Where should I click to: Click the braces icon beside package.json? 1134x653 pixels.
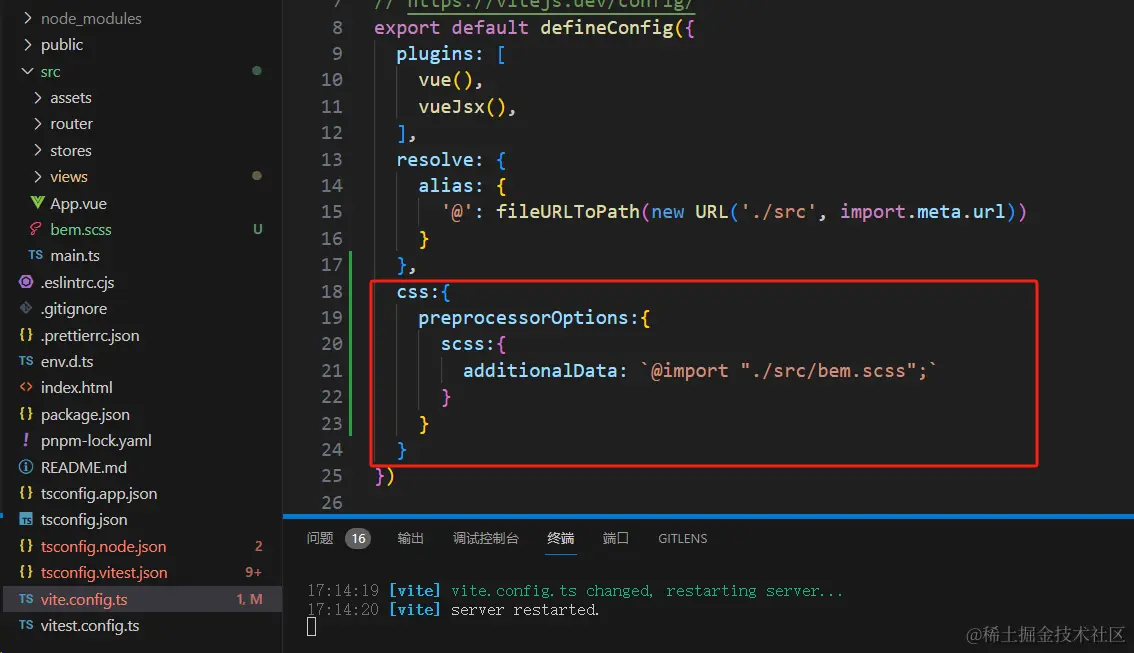[x=26, y=413]
